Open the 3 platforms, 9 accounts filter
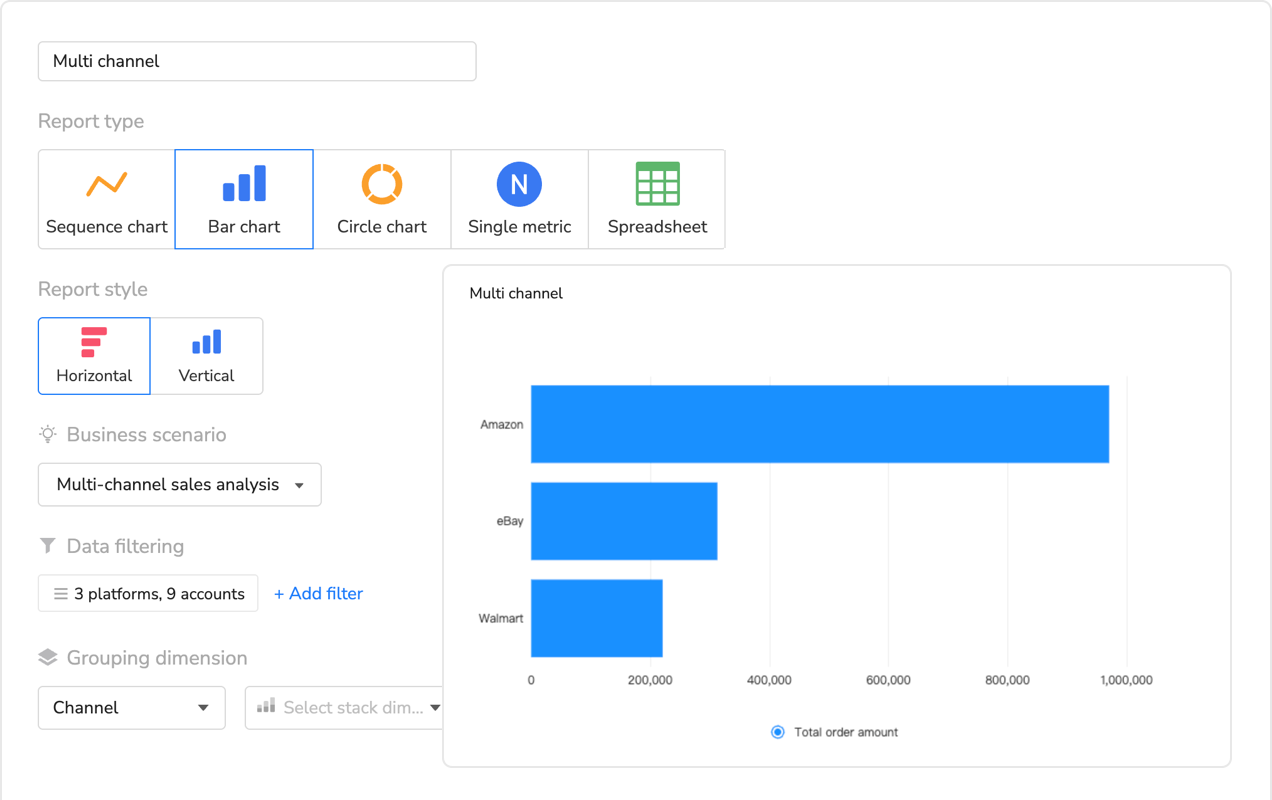Viewport: 1272px width, 800px height. pyautogui.click(x=147, y=593)
